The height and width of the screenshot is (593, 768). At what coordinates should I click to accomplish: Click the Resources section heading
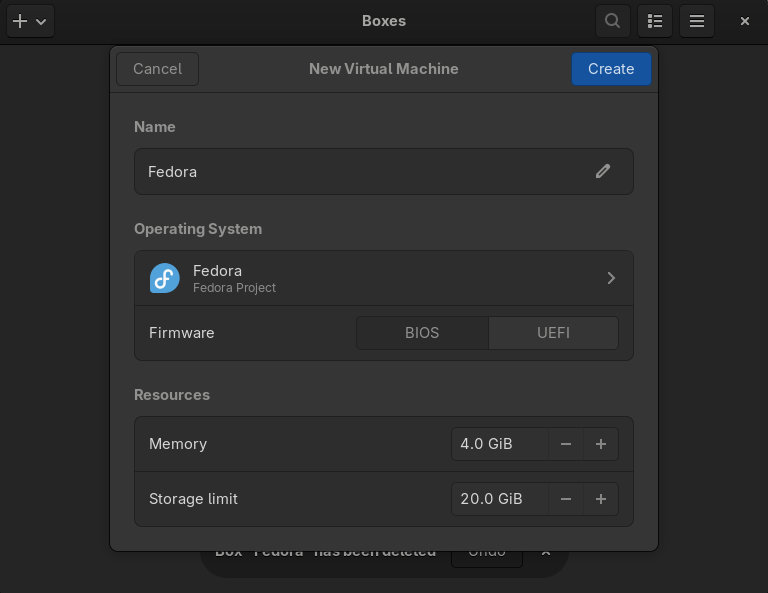click(172, 395)
